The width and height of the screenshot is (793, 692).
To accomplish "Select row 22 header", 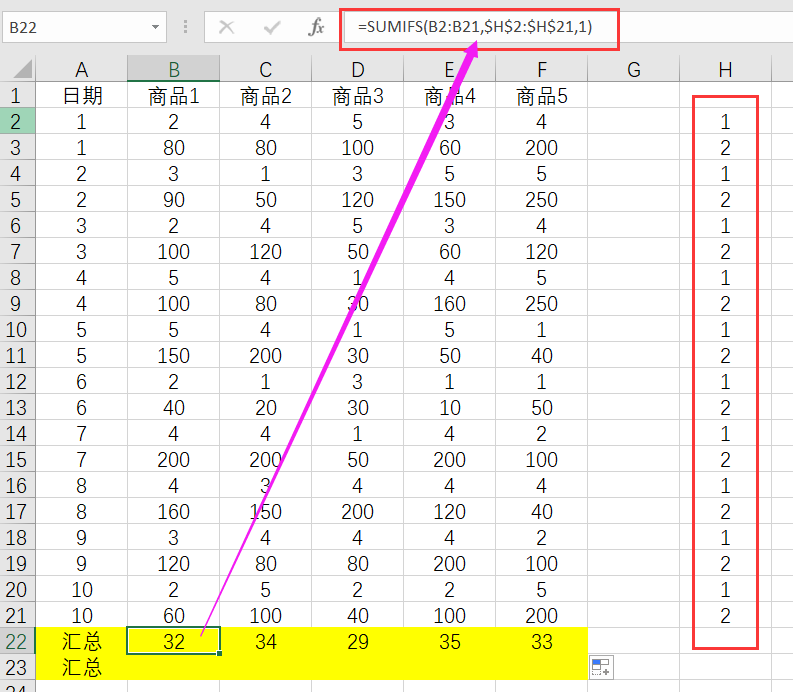I will click(x=18, y=641).
